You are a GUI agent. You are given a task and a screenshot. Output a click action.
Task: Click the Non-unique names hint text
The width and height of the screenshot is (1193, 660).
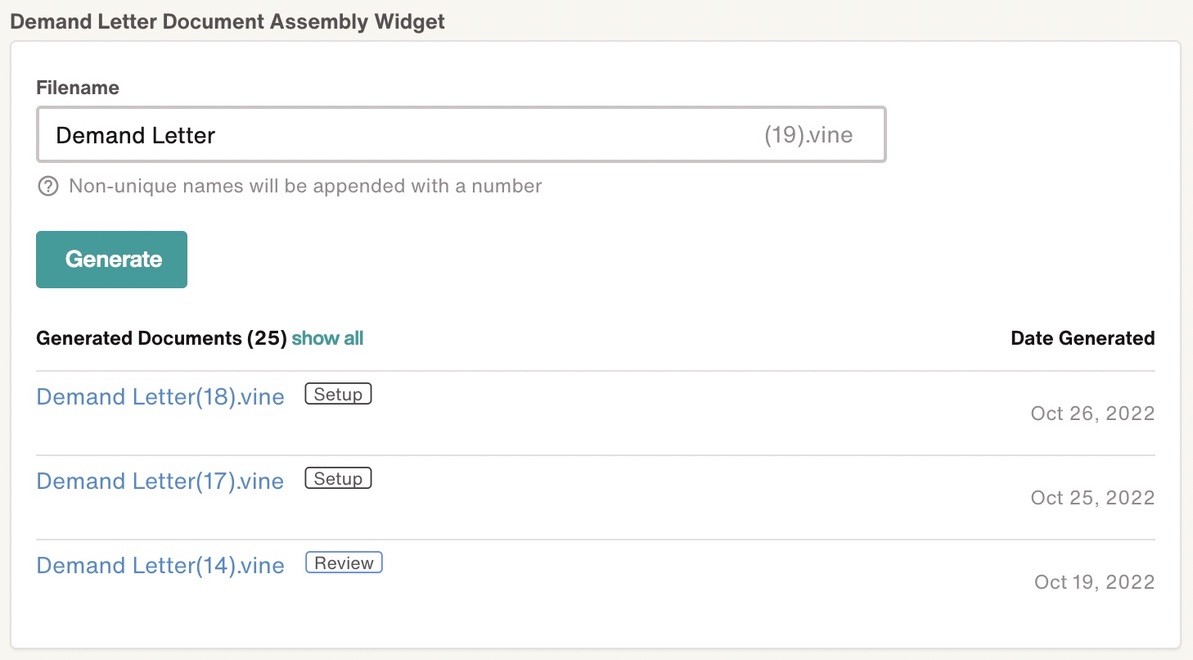tap(305, 186)
